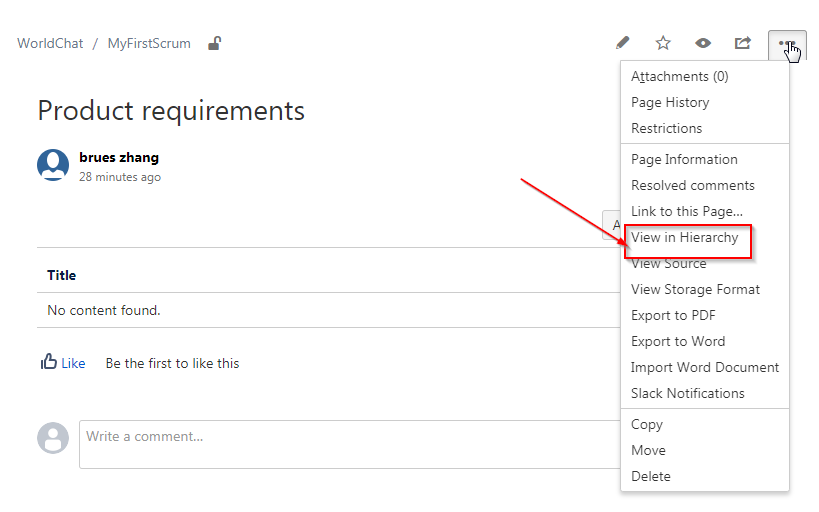Select Import Word Document
Screen dimensions: 819x512
pyautogui.click(x=705, y=367)
